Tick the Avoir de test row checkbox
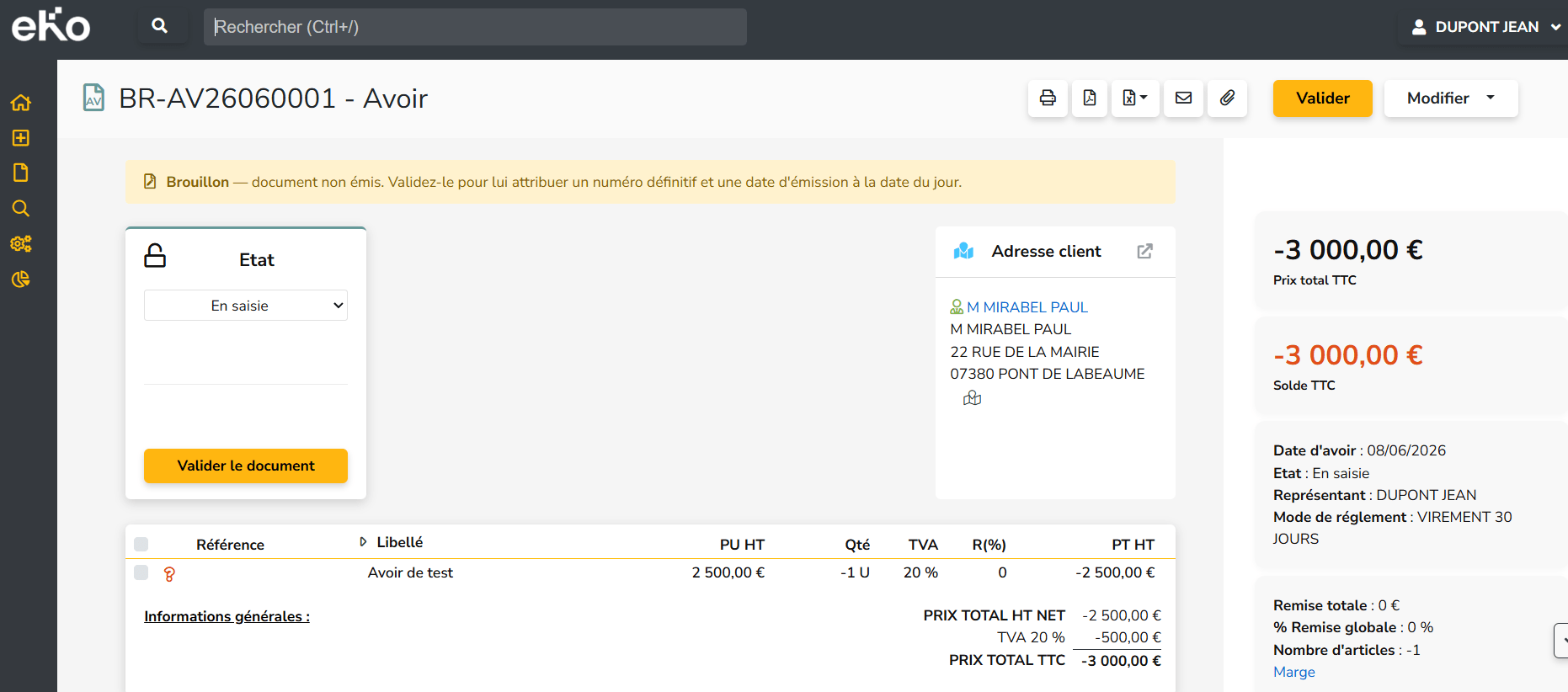1568x692 pixels. [x=141, y=572]
